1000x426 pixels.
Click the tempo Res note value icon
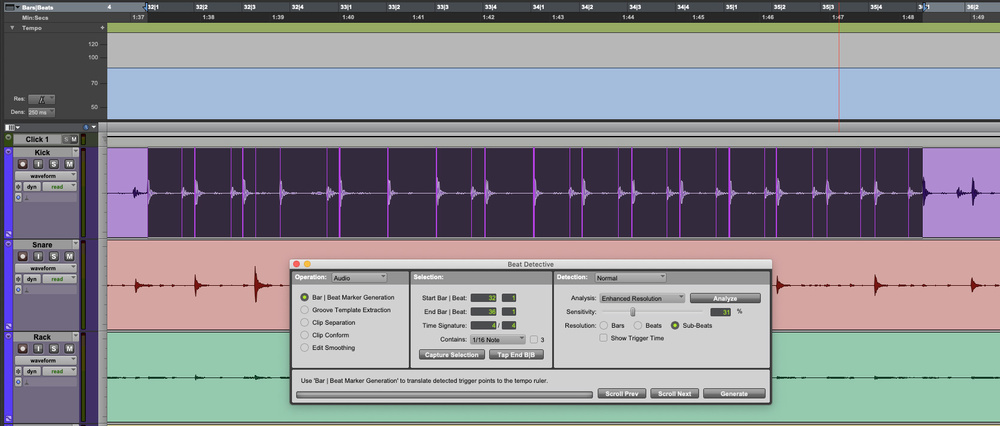[41, 99]
